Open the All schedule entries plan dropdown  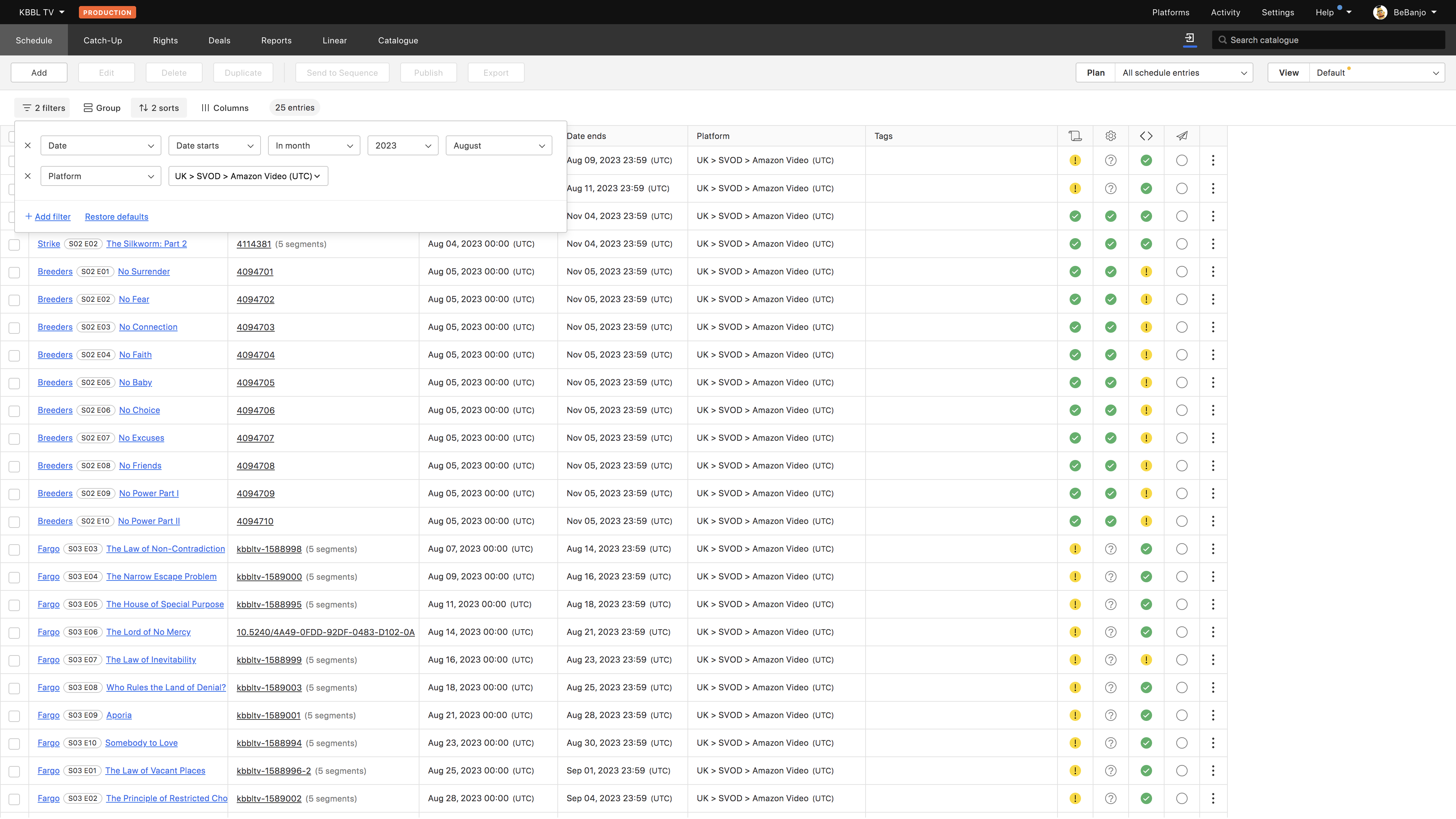[x=1184, y=73]
